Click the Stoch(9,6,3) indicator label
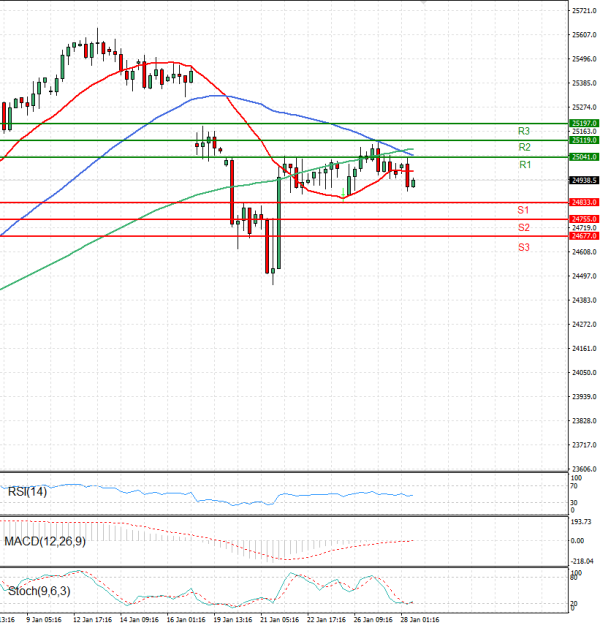The height and width of the screenshot is (628, 600). (x=39, y=591)
